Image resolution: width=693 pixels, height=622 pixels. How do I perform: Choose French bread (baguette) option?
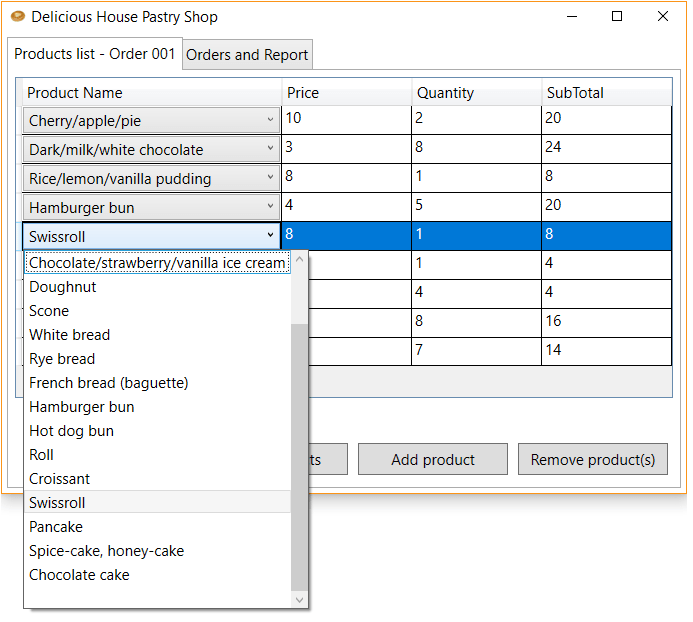click(x=108, y=383)
